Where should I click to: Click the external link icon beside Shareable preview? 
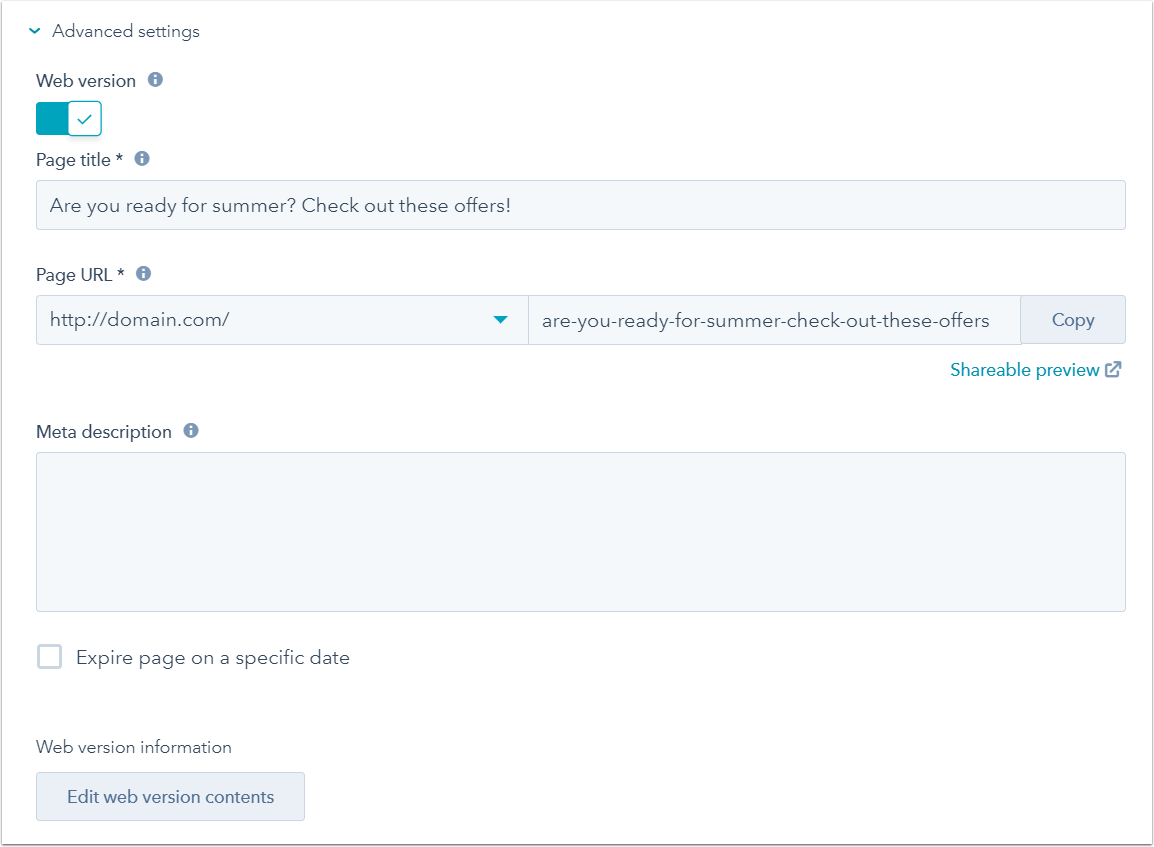click(x=1113, y=370)
